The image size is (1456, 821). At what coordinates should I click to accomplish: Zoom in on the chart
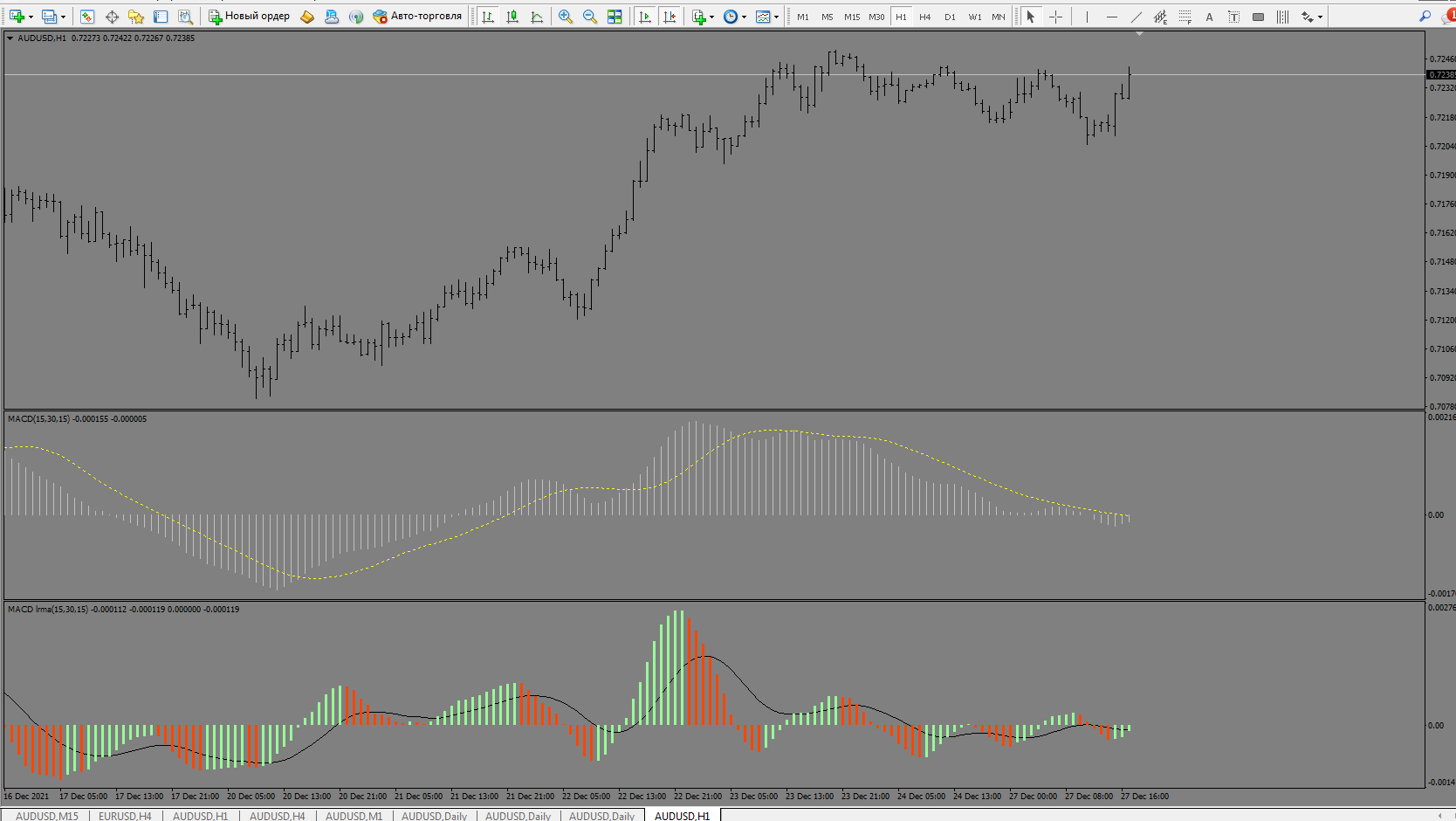click(x=566, y=17)
